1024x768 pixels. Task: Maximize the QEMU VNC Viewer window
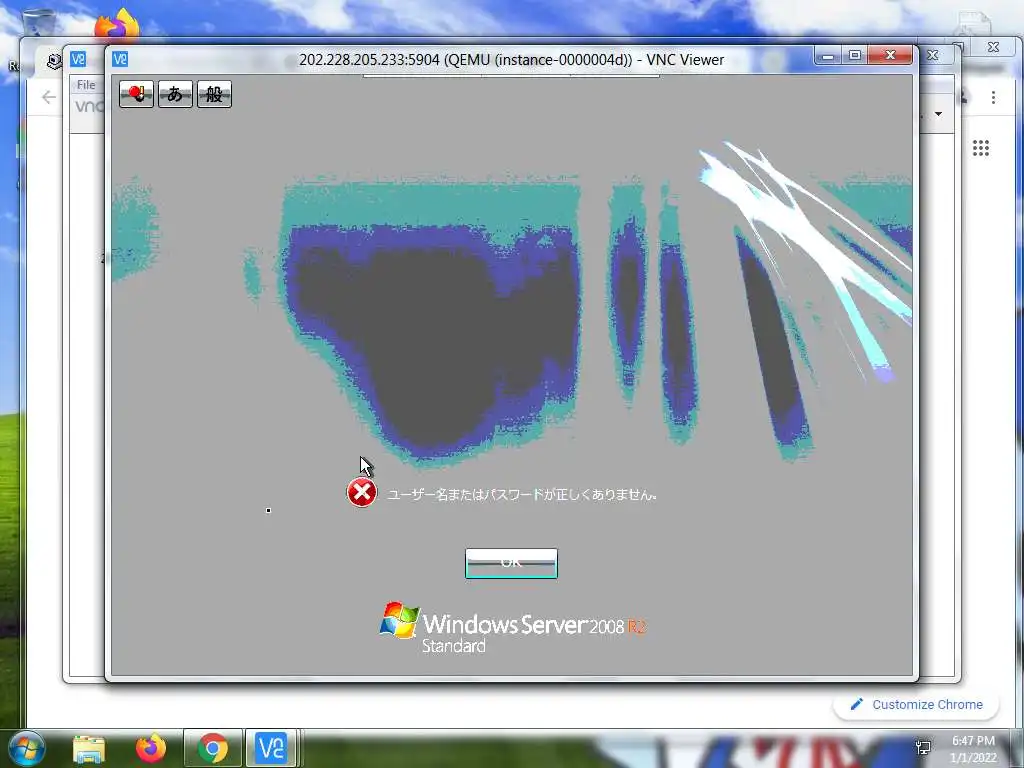854,56
